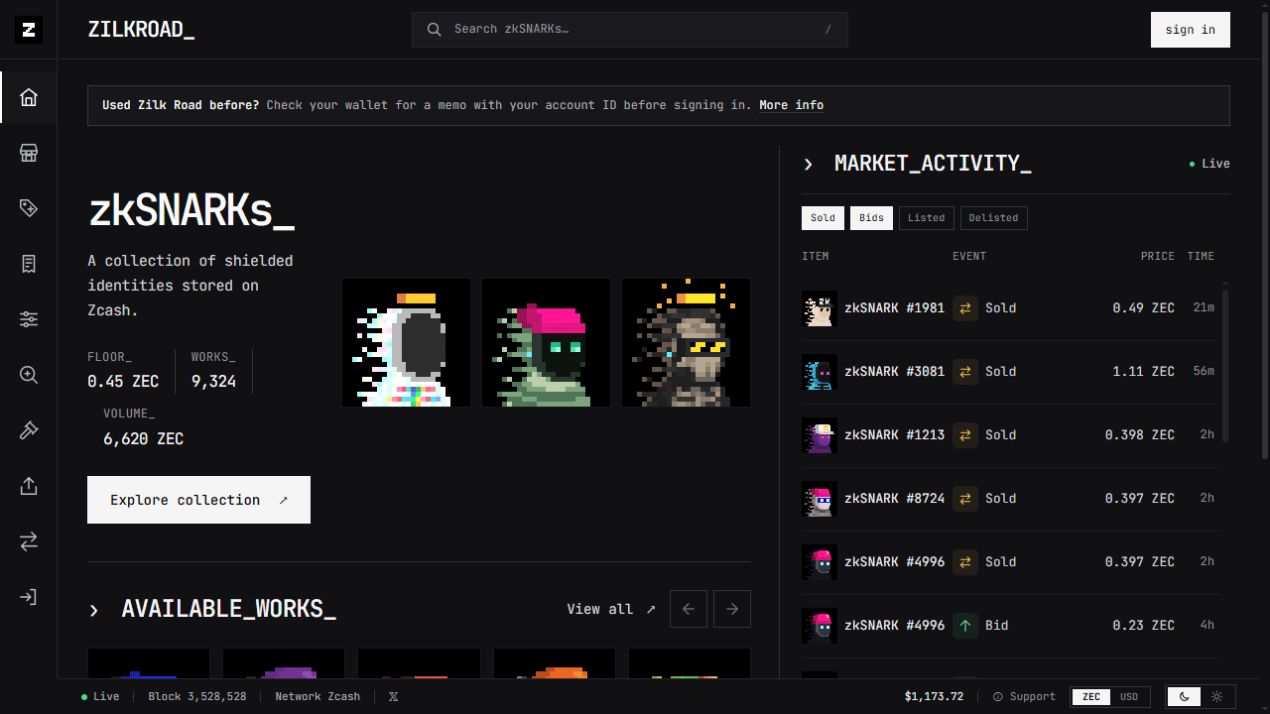
Task: Open the upload sidebar icon
Action: (x=28, y=486)
